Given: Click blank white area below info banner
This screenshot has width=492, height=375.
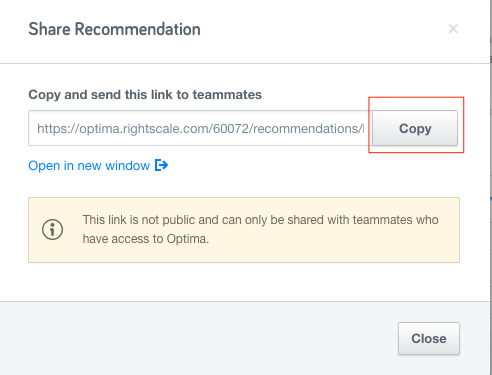Looking at the screenshot, I should (244, 282).
